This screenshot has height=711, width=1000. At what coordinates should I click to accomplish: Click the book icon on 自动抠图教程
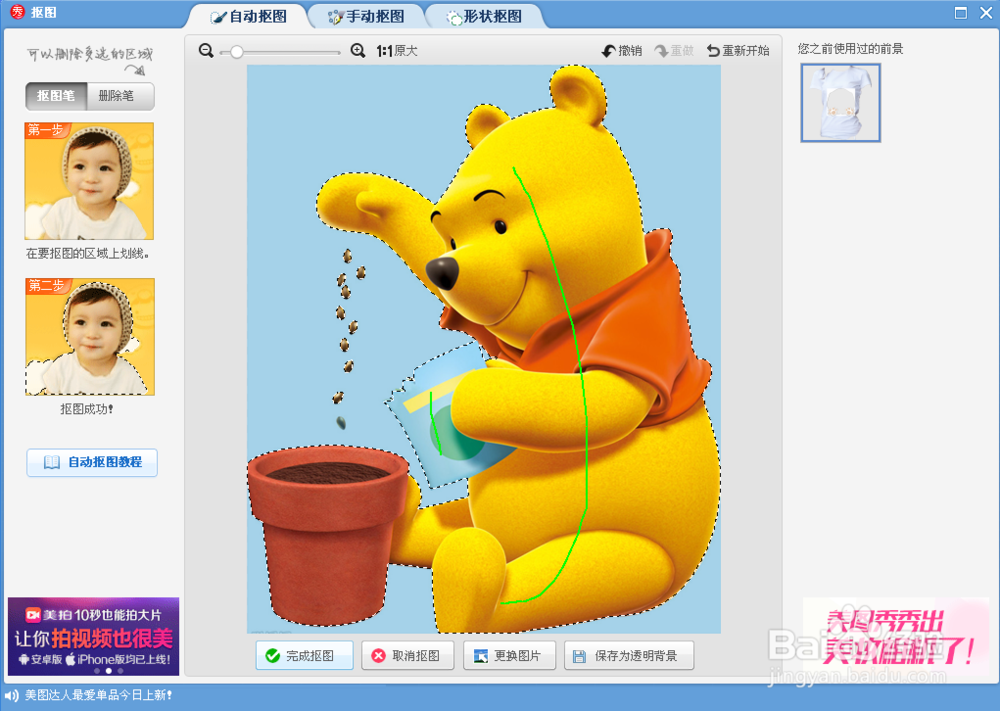click(x=52, y=462)
